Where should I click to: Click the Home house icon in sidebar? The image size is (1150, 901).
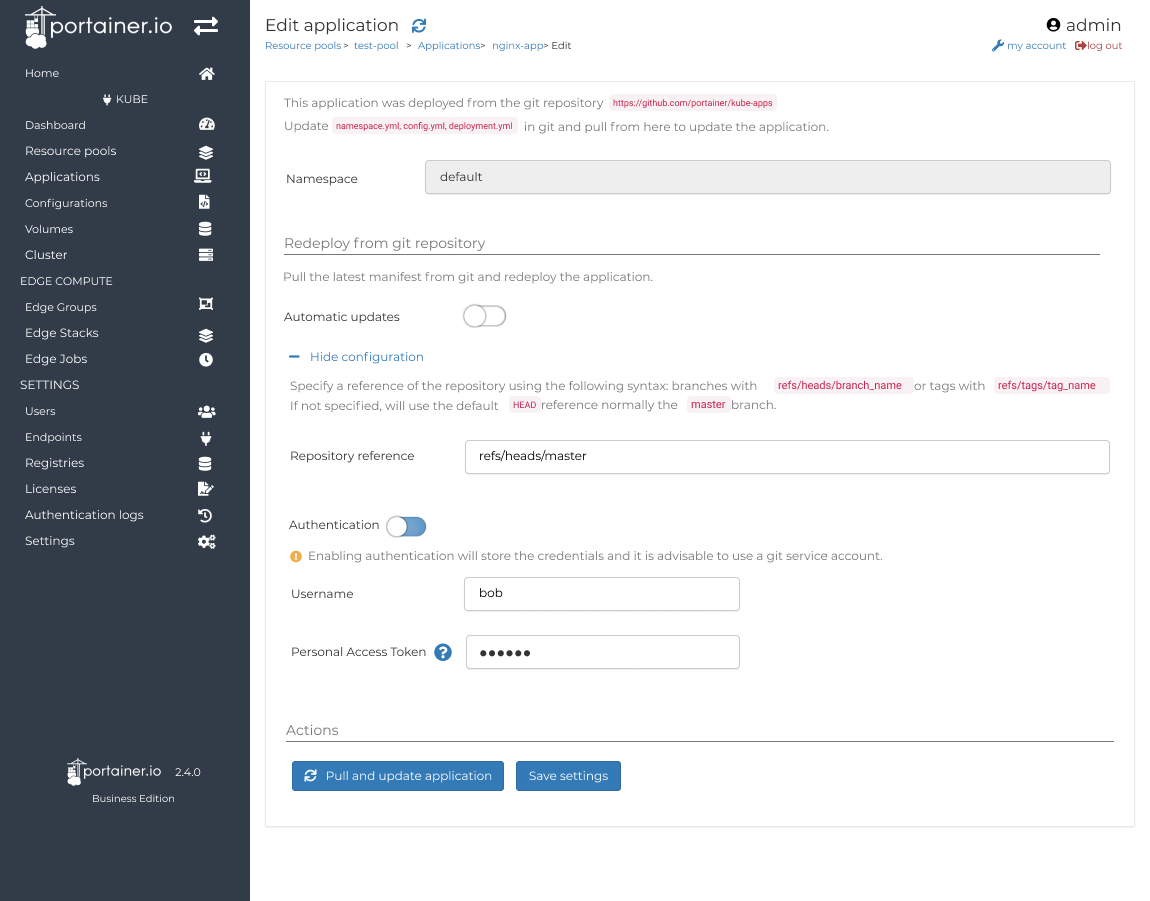[x=207, y=73]
